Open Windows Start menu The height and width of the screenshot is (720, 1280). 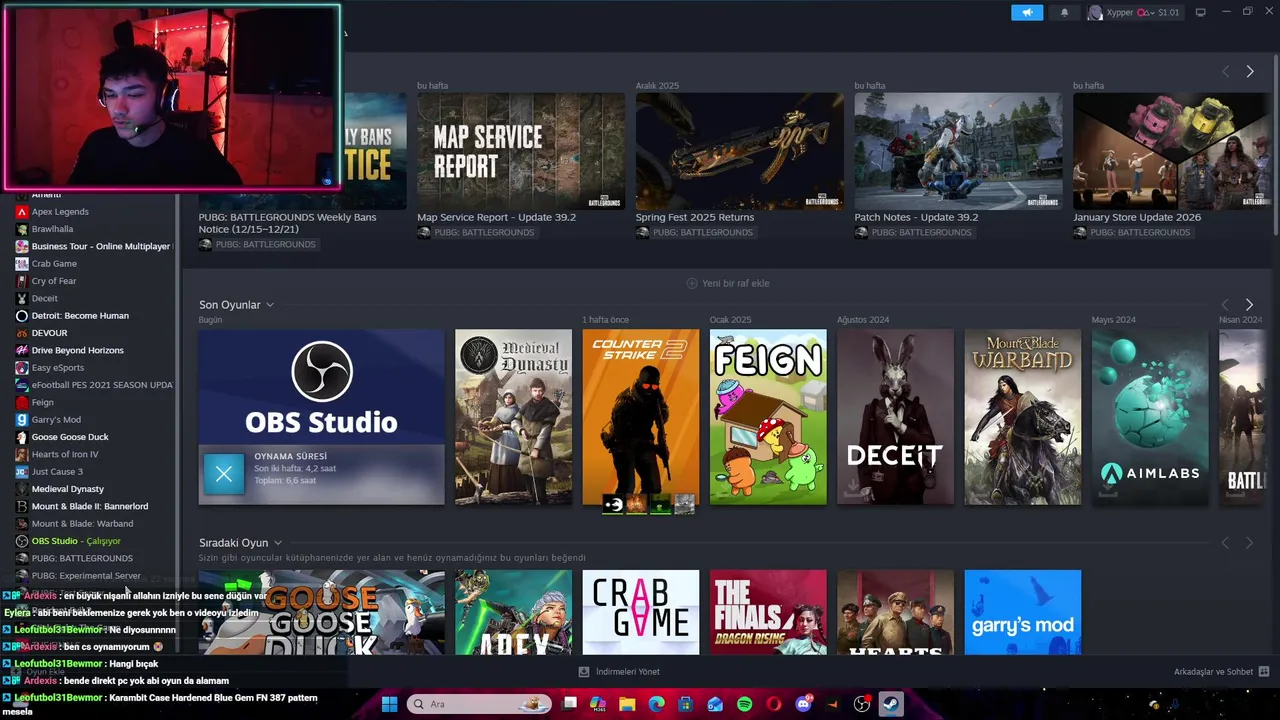pyautogui.click(x=389, y=704)
